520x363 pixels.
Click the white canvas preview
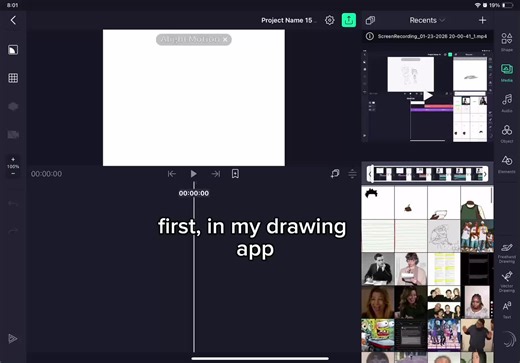194,98
